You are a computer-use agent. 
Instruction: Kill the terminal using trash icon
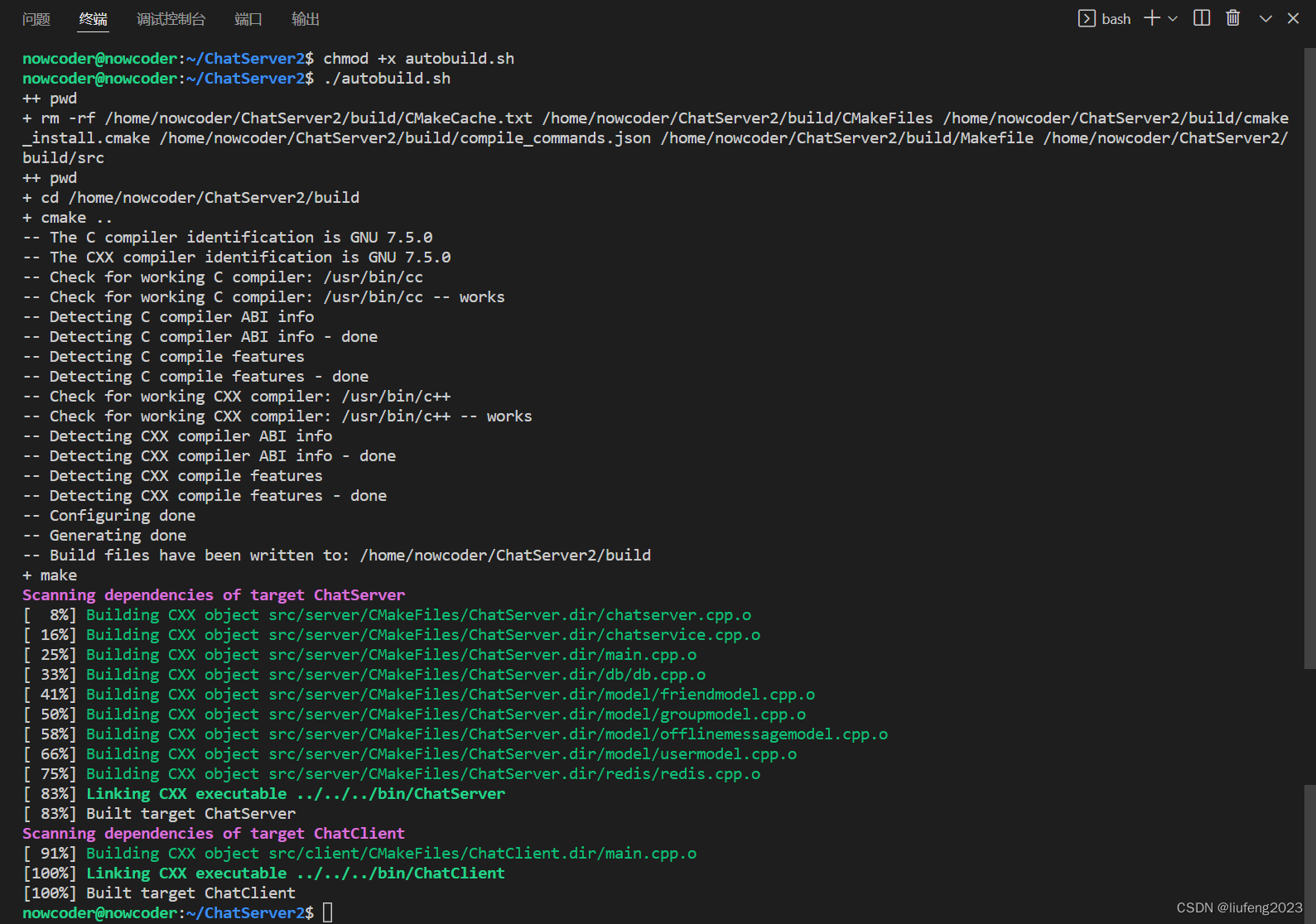(x=1233, y=18)
